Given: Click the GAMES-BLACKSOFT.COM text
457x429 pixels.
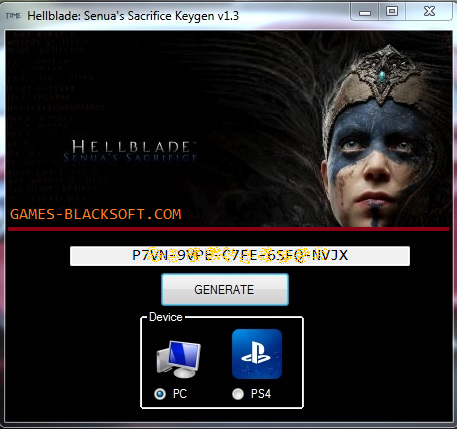Looking at the screenshot, I should pyautogui.click(x=96, y=214).
